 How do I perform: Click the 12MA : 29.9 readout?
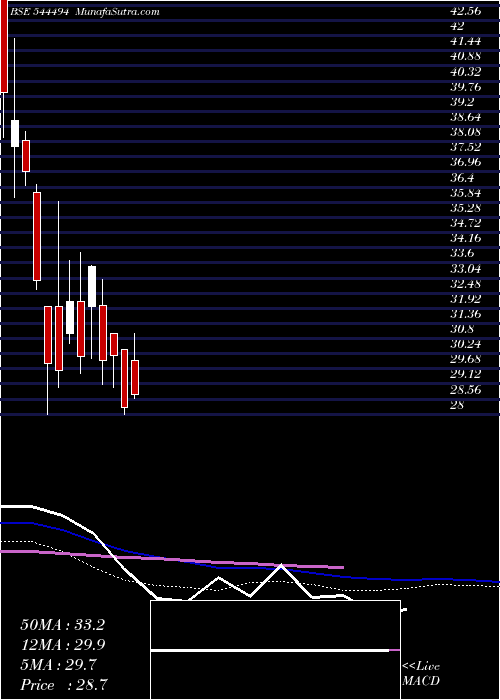(62, 645)
